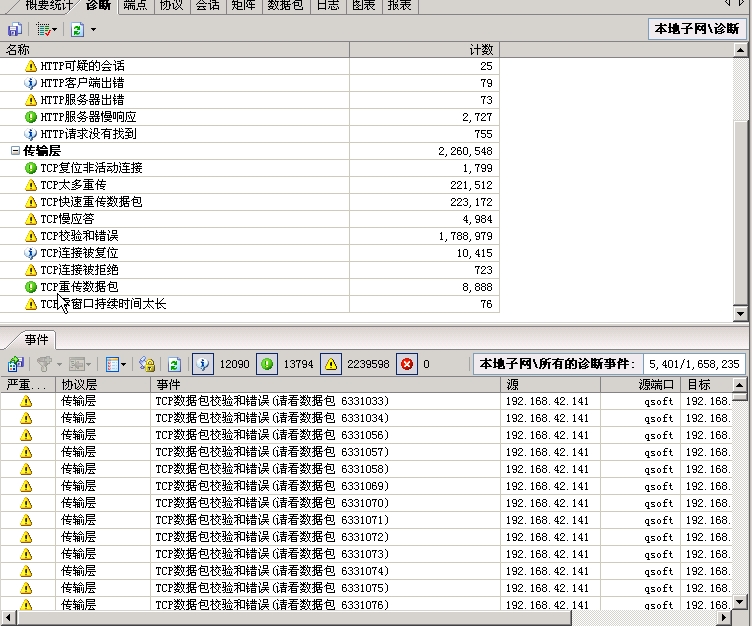Open the refresh interval dropdown arrow
The height and width of the screenshot is (626, 752).
point(93,30)
